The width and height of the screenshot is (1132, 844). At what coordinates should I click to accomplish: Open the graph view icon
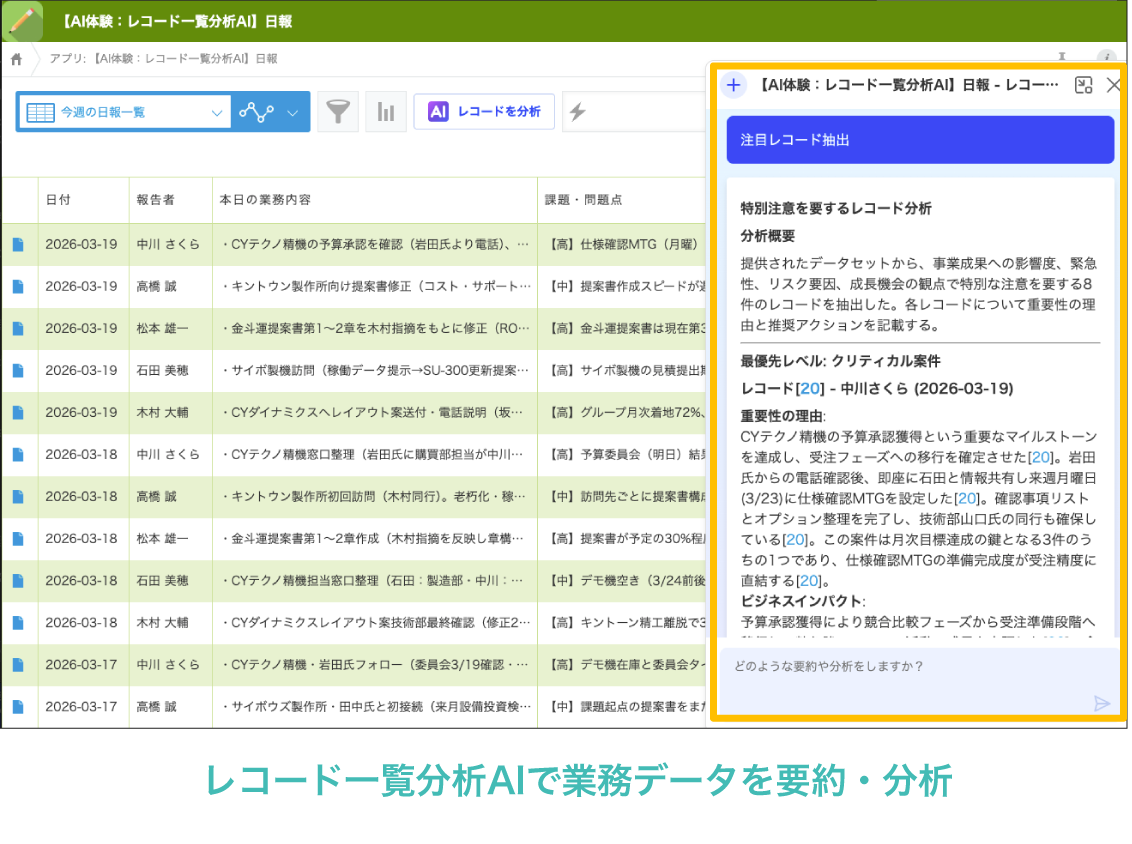pyautogui.click(x=256, y=112)
